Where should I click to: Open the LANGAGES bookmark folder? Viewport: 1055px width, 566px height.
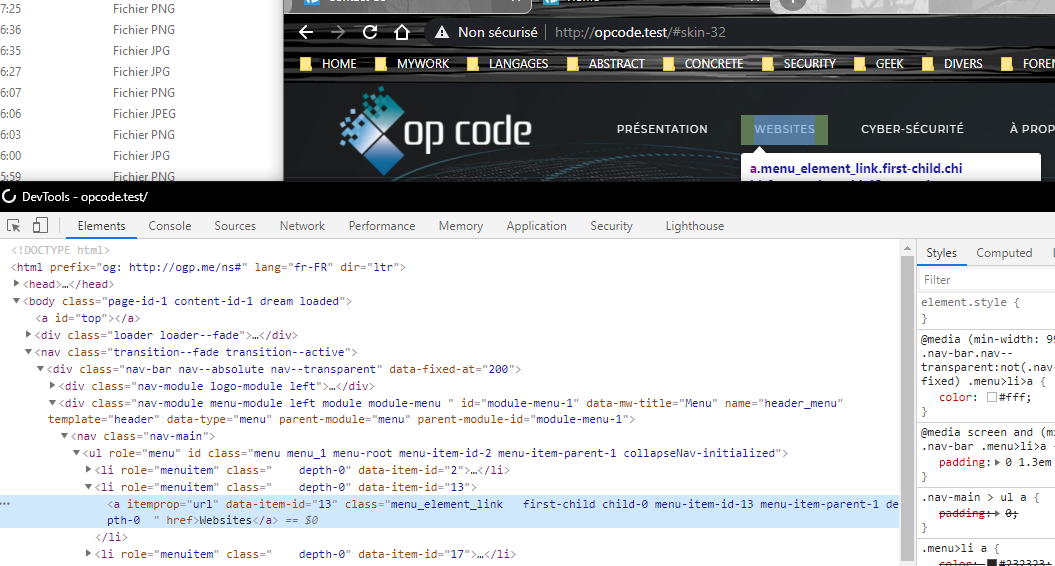pyautogui.click(x=507, y=64)
